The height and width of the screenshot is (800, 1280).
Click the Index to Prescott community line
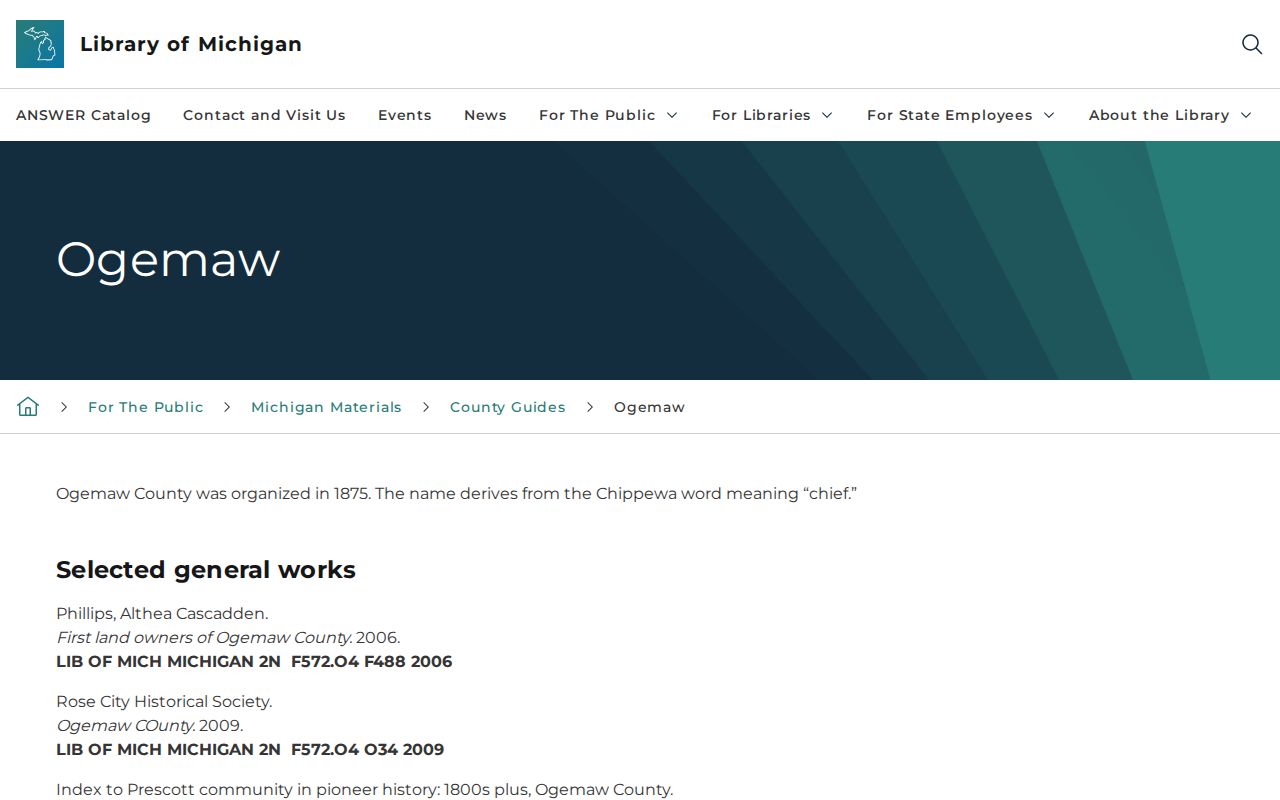(x=365, y=789)
